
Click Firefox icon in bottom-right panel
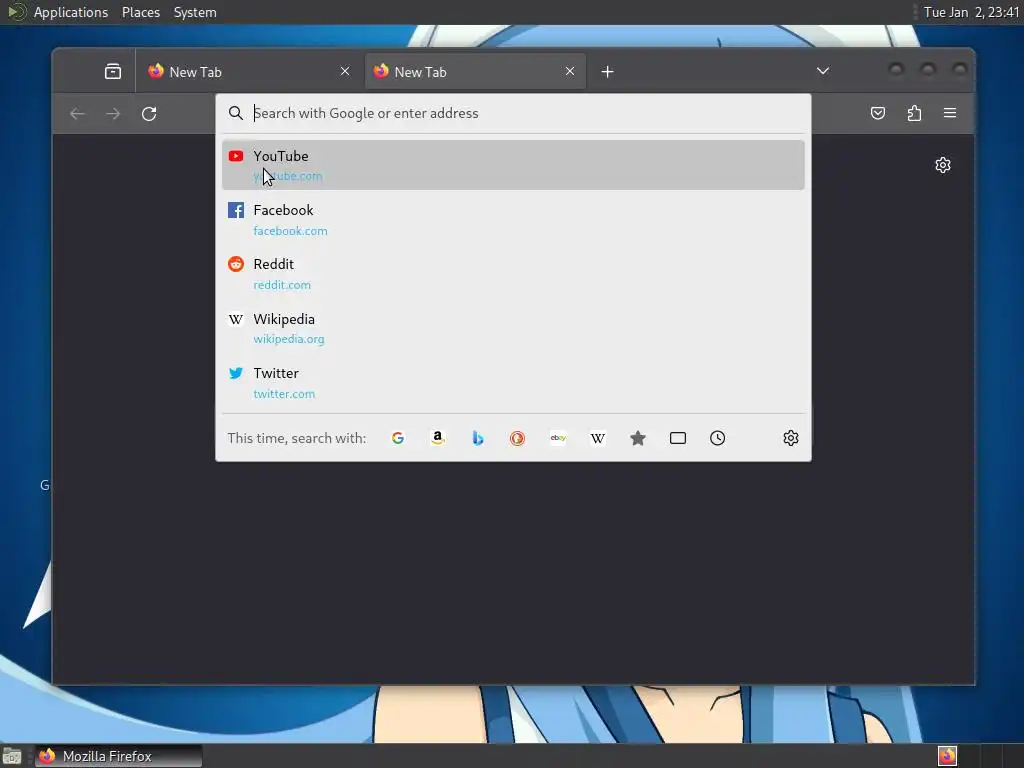tap(947, 756)
